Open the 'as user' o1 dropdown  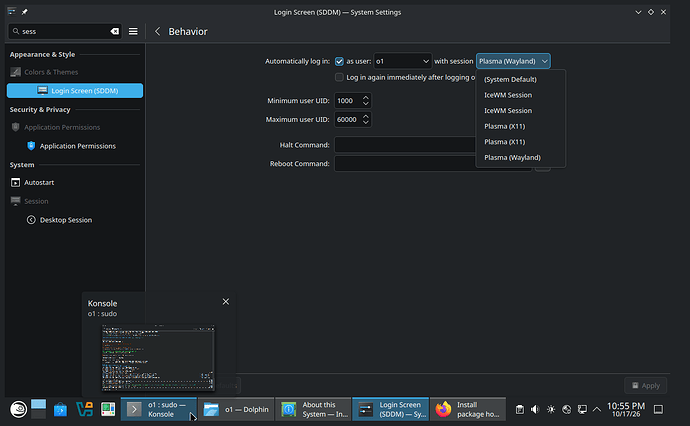pyautogui.click(x=402, y=61)
